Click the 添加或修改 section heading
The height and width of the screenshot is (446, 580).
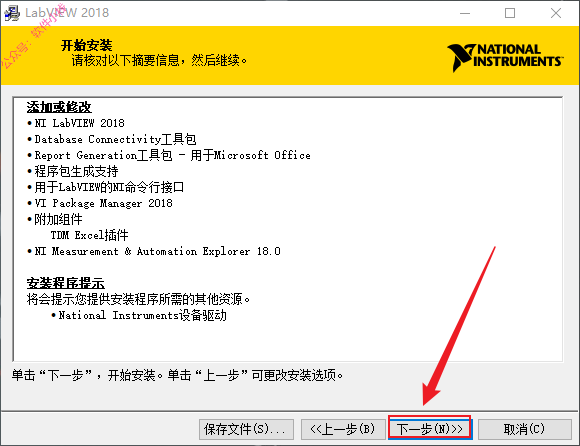click(x=59, y=107)
